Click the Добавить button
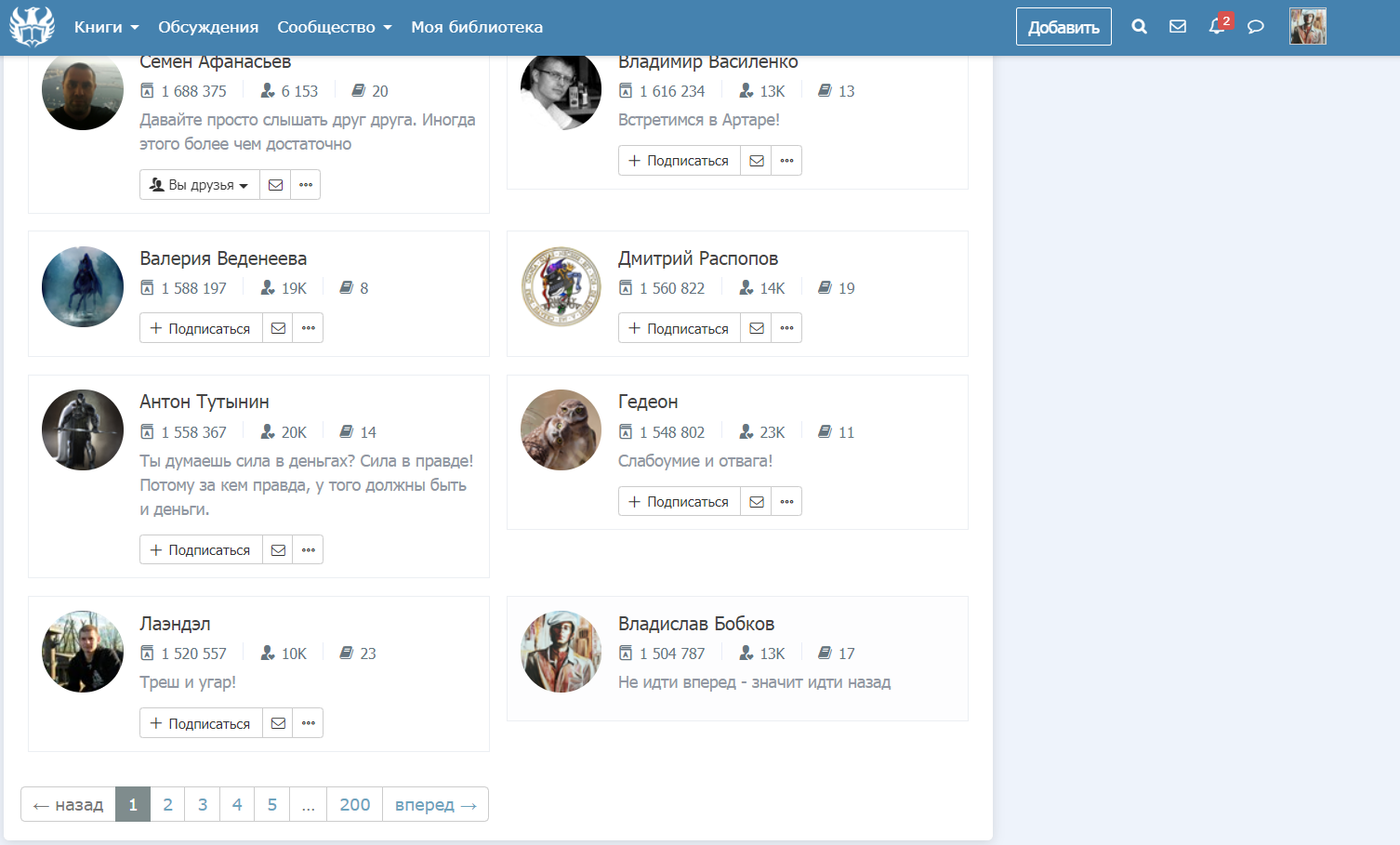 (1063, 27)
